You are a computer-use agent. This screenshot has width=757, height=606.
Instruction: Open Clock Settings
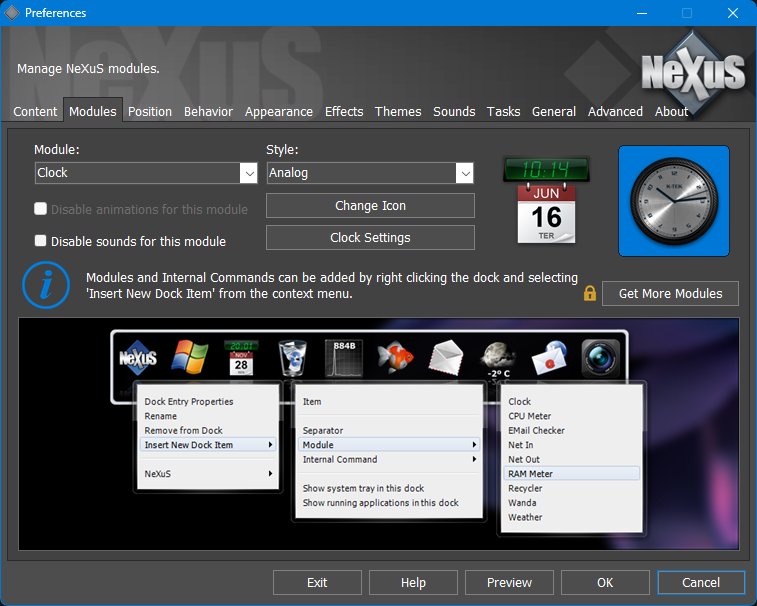pos(370,238)
